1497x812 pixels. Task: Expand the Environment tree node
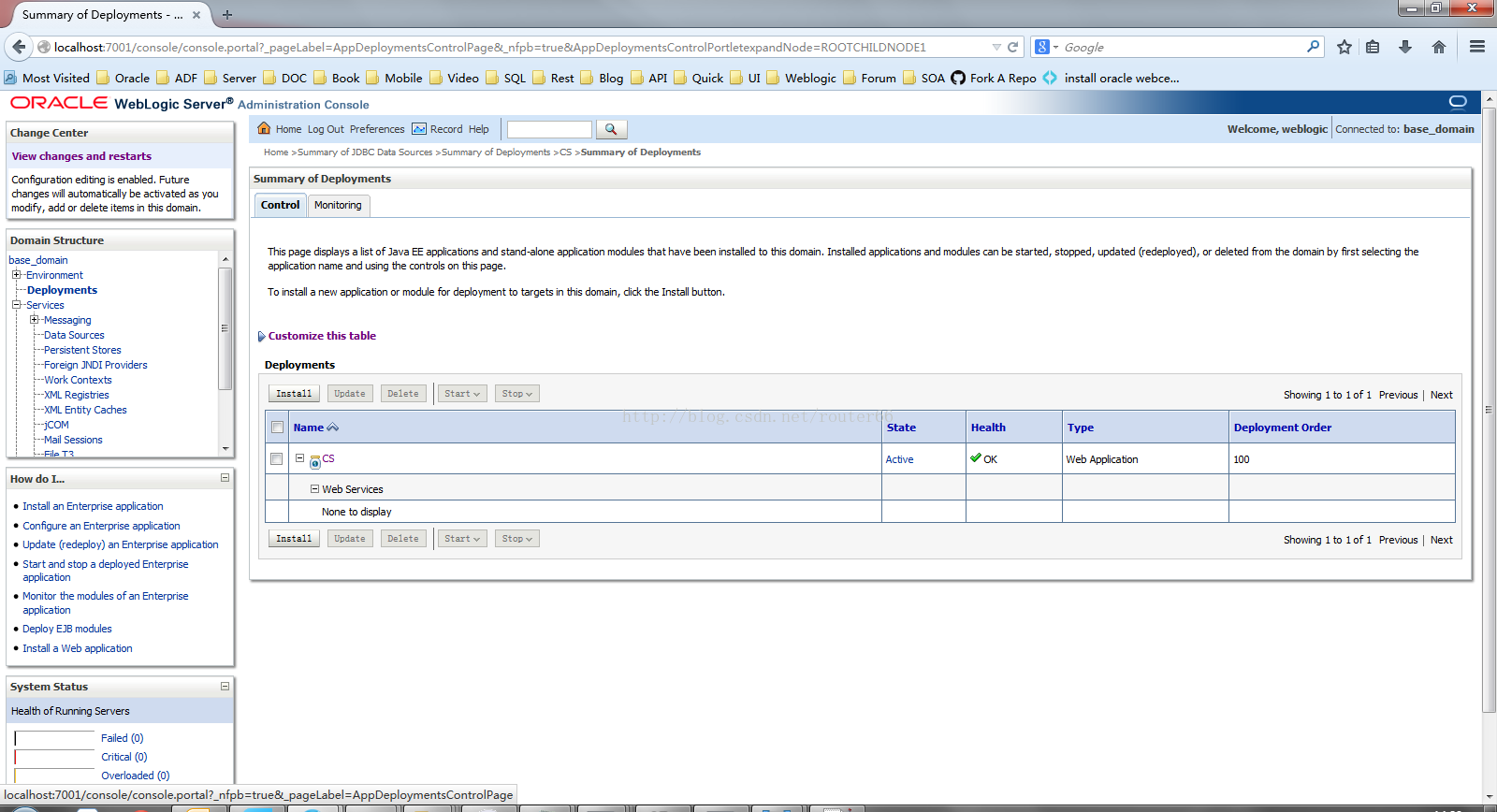16,275
